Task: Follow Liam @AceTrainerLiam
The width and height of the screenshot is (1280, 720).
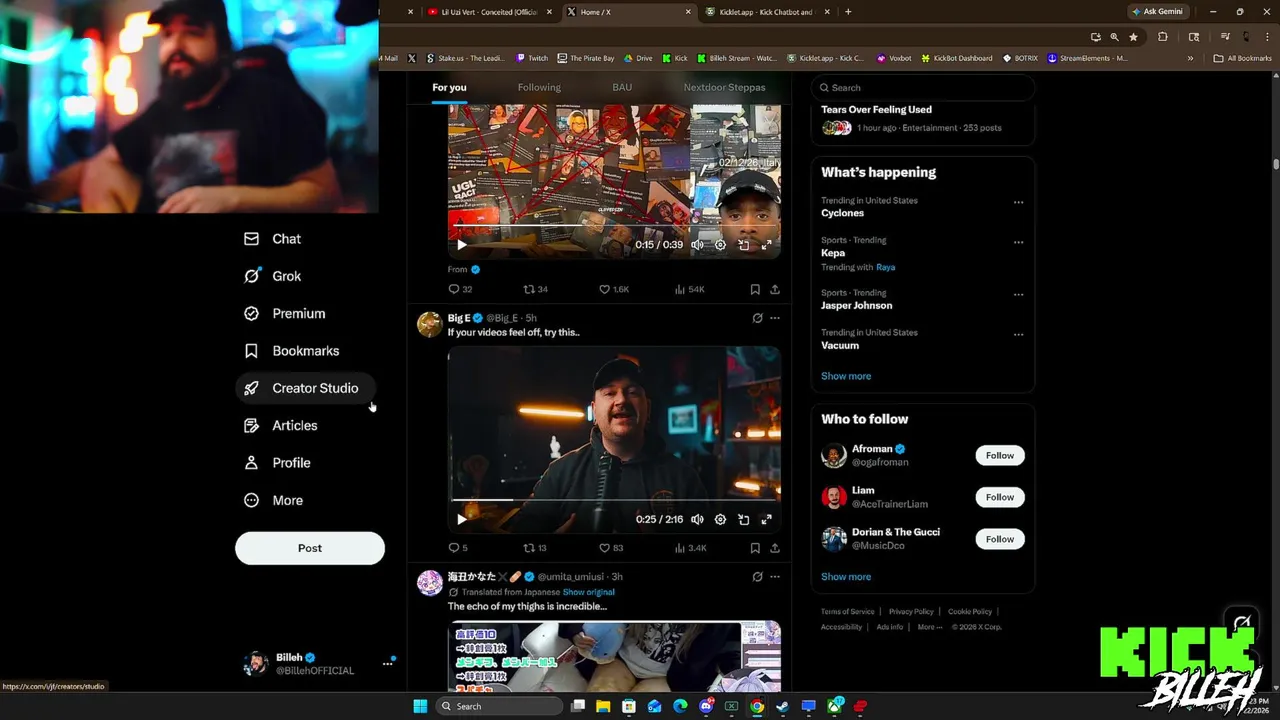Action: [x=1000, y=497]
